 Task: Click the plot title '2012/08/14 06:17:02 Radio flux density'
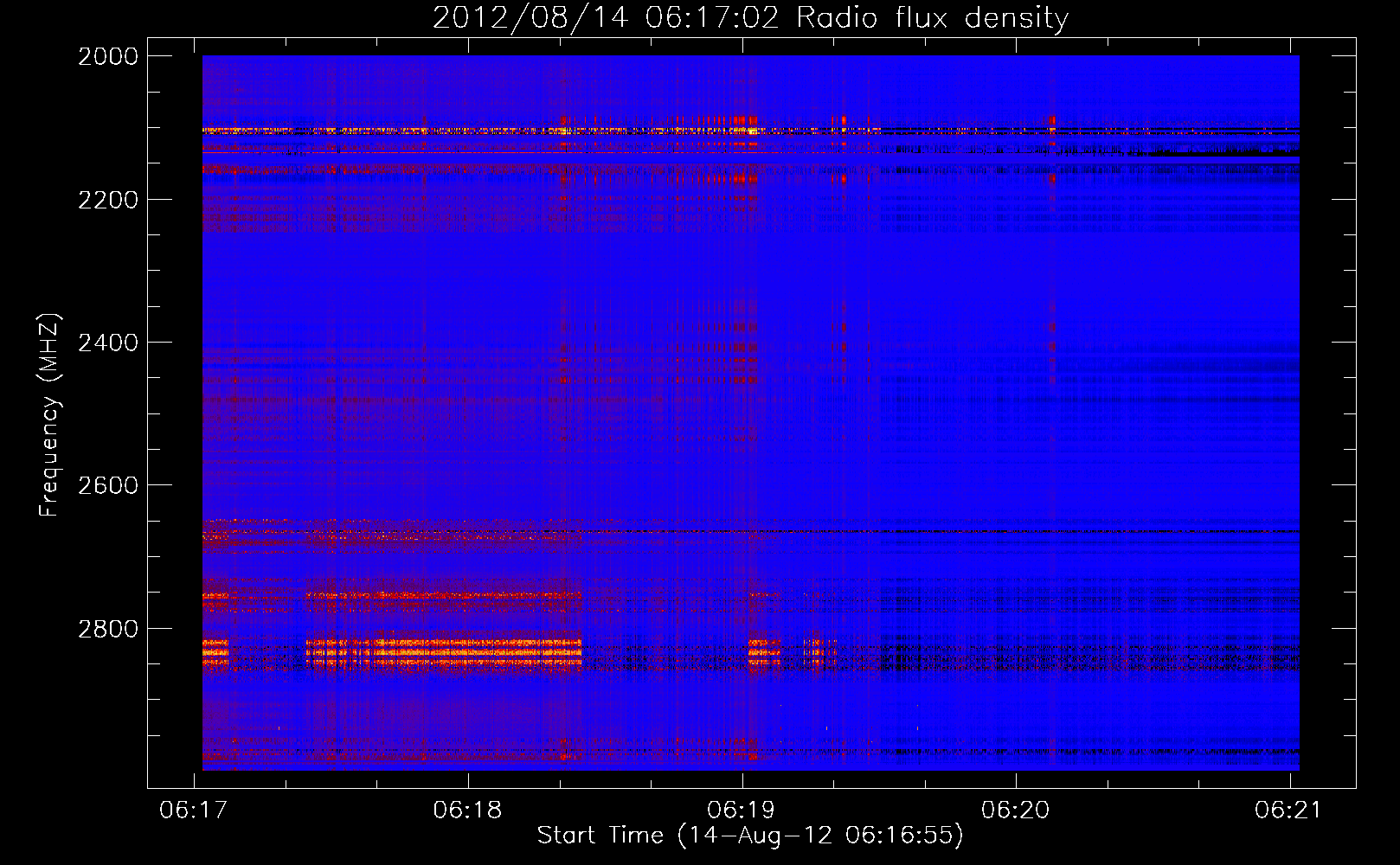click(750, 18)
